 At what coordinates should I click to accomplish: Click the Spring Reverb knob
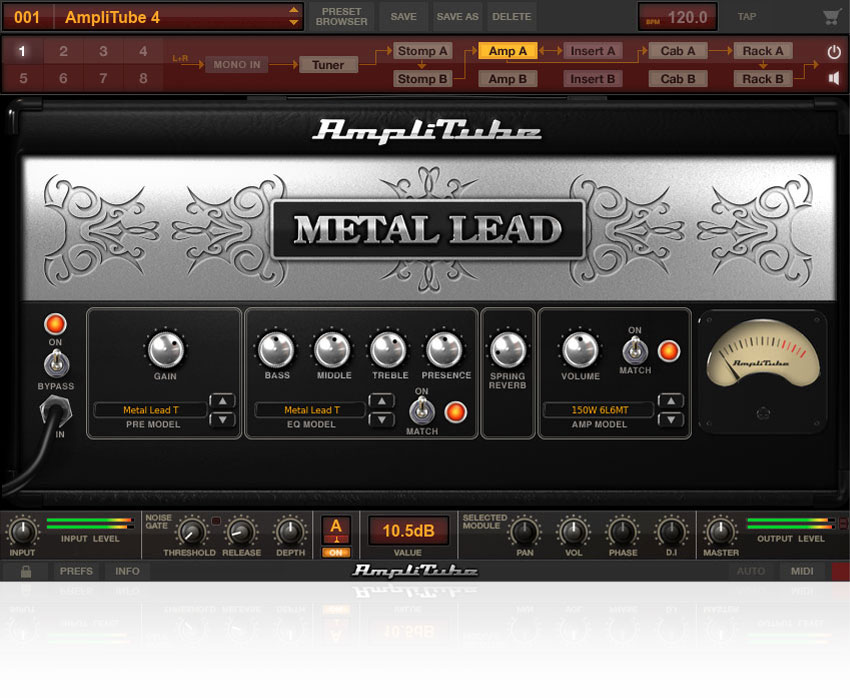tap(507, 350)
